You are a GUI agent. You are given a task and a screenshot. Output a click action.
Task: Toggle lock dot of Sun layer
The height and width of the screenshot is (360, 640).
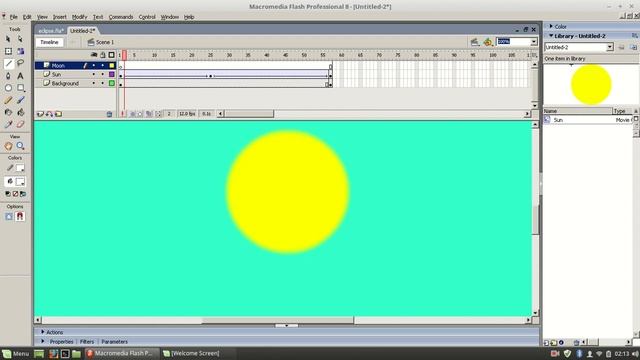(102, 74)
